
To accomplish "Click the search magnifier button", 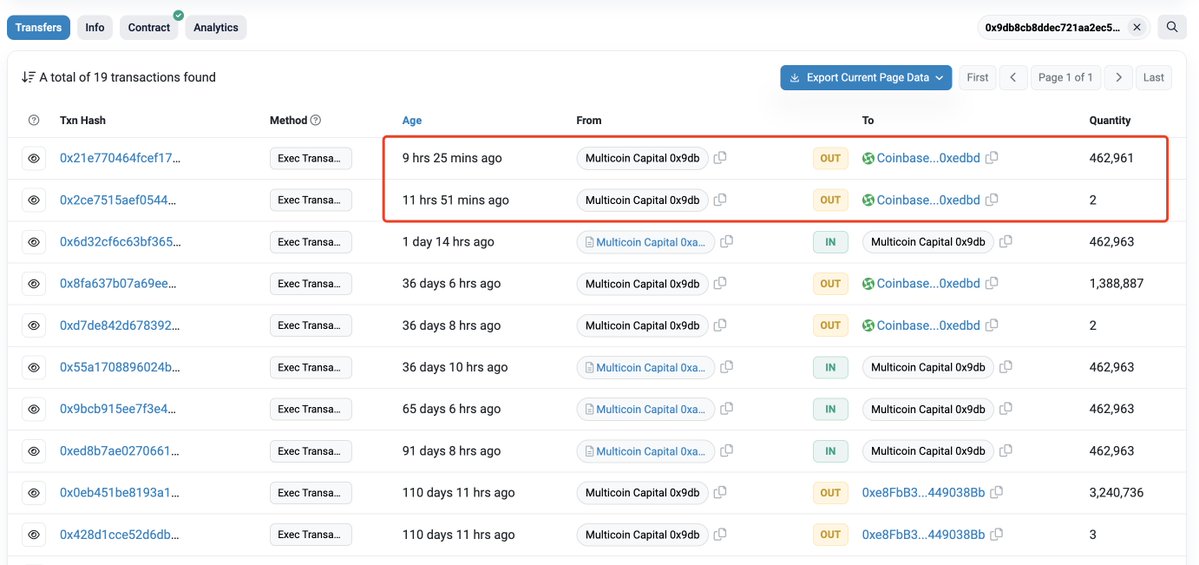I will pyautogui.click(x=1171, y=28).
